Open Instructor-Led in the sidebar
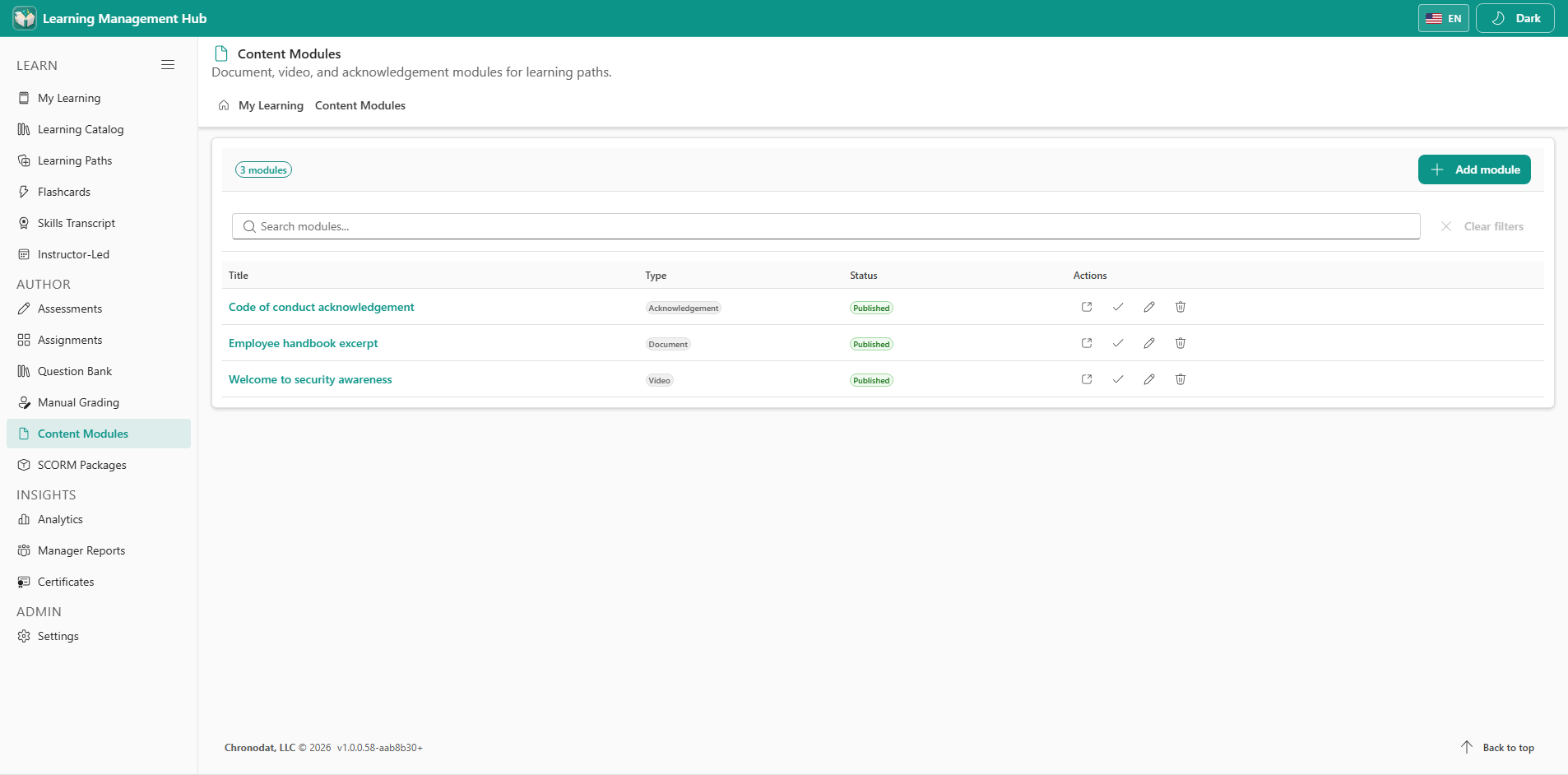 pos(99,254)
